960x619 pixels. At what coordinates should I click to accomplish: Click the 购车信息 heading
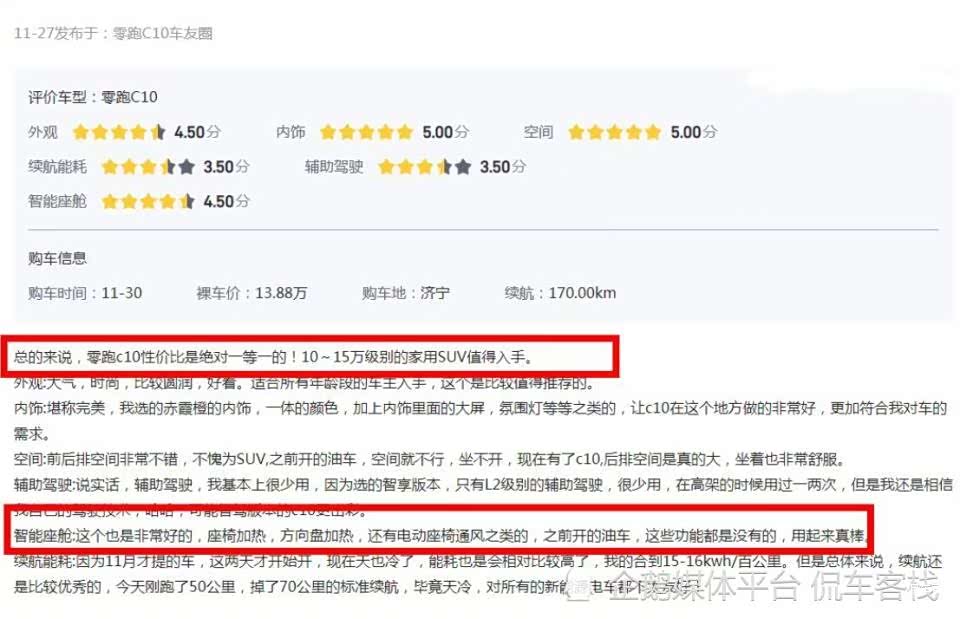tap(57, 258)
